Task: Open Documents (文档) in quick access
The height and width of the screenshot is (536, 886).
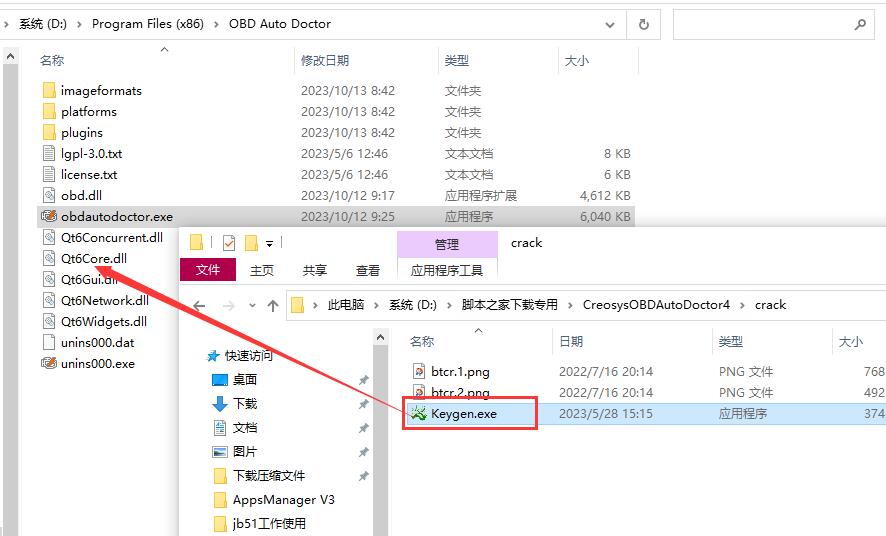Action: [x=245, y=428]
